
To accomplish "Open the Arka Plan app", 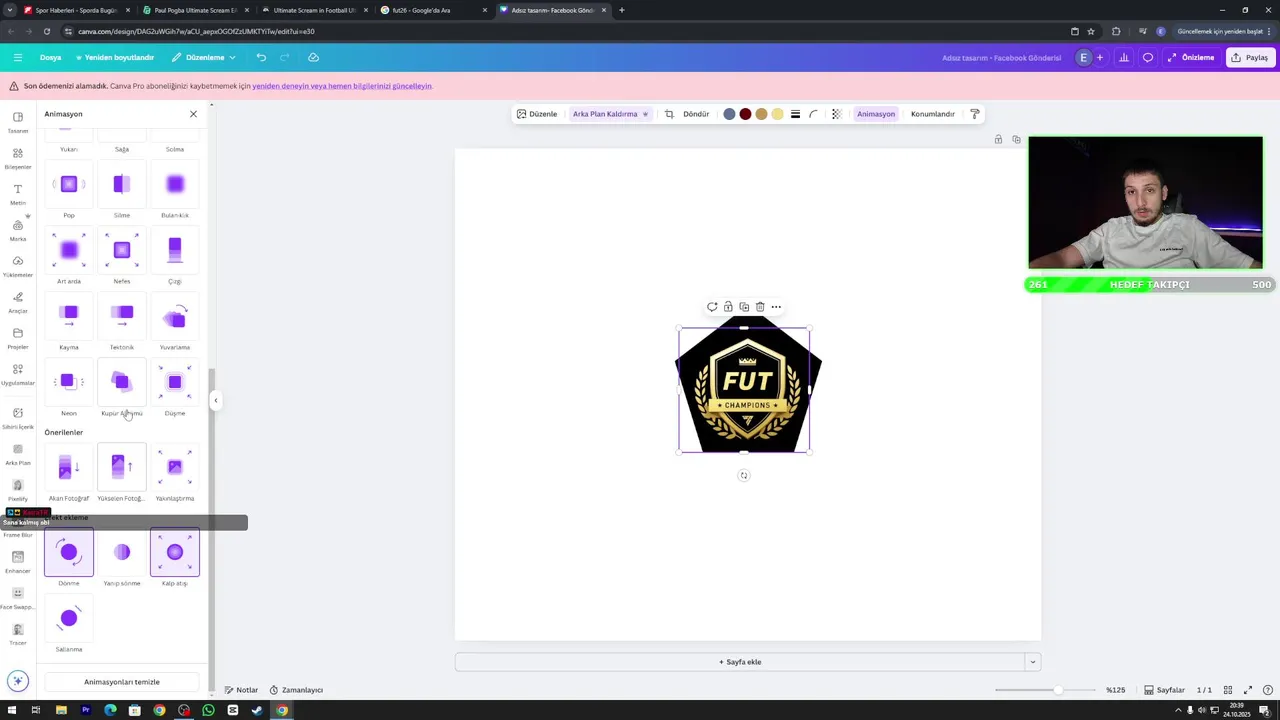I will [x=18, y=454].
